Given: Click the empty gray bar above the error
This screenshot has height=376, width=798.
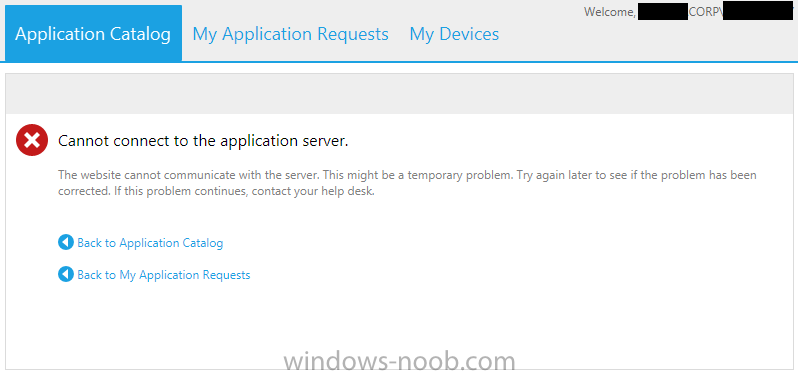Looking at the screenshot, I should (x=399, y=94).
